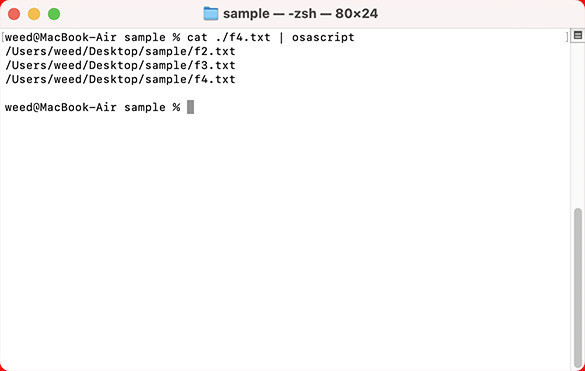Close the Terminal window with red button

[x=14, y=14]
